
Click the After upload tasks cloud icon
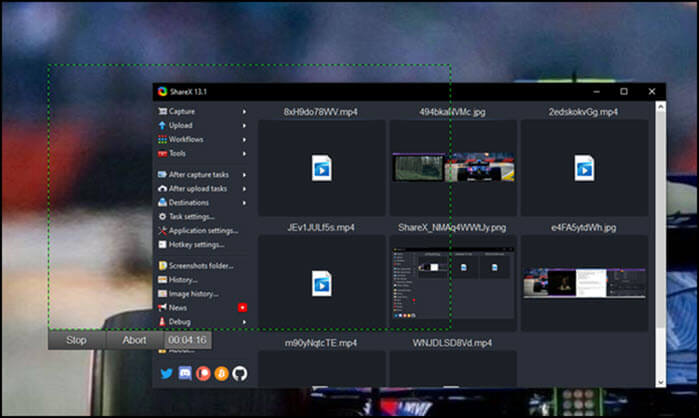pyautogui.click(x=163, y=189)
